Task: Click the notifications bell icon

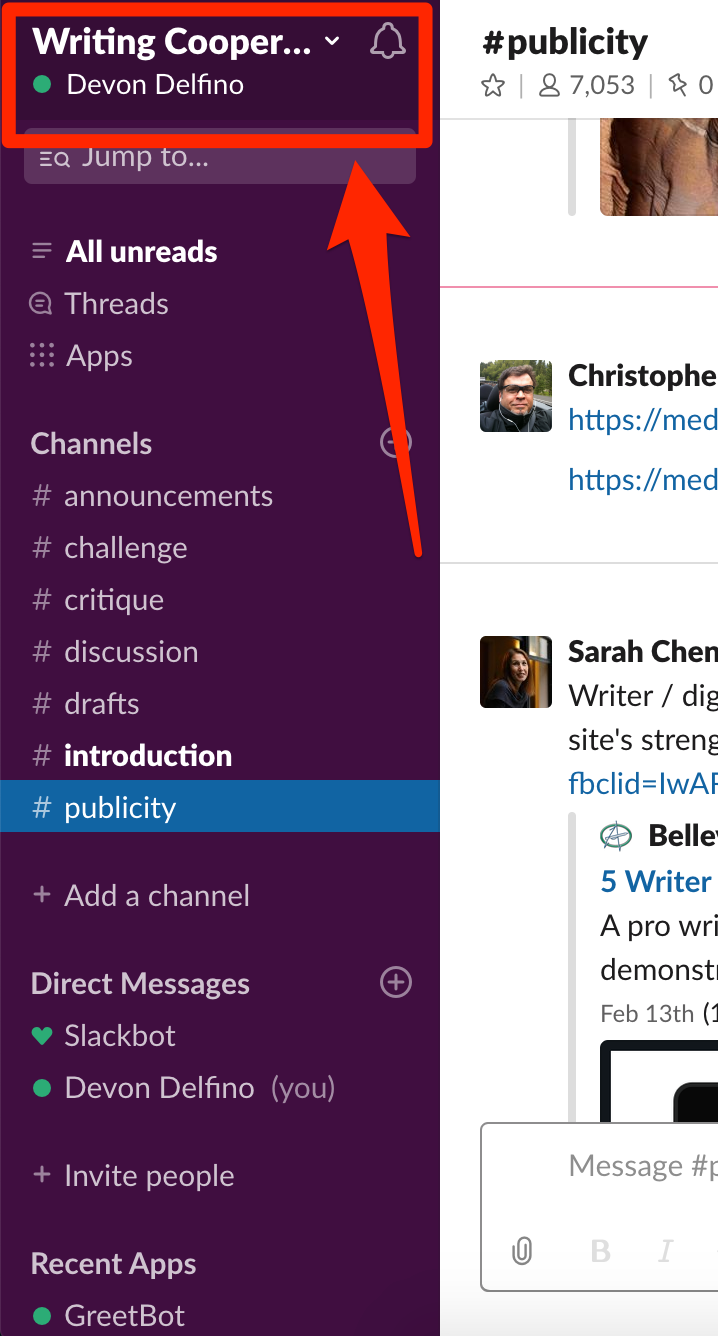Action: coord(388,41)
